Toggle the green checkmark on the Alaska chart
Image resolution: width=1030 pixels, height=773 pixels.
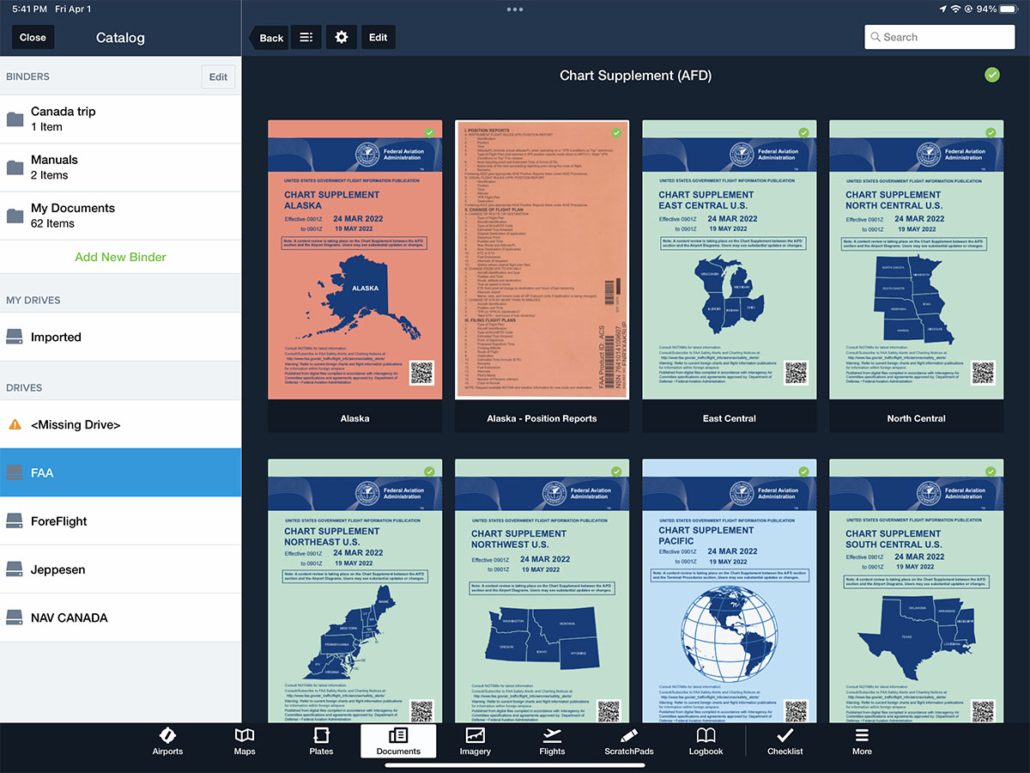(x=431, y=130)
